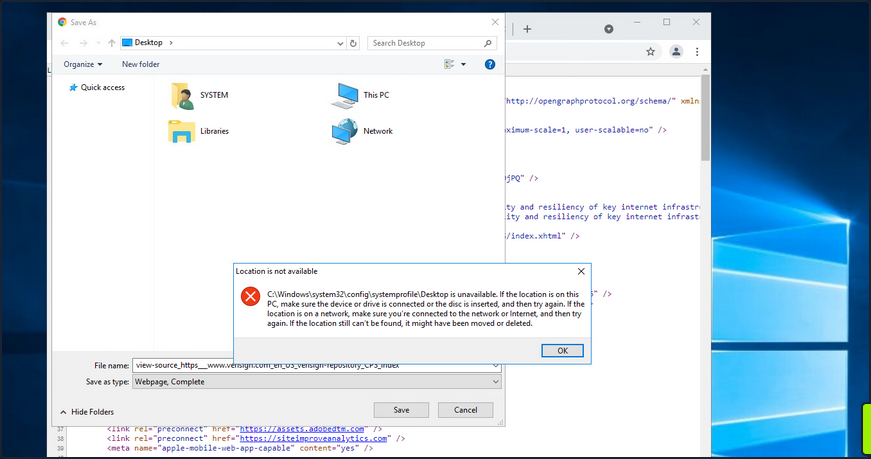Collapse the folder pane with Hide Folders
Image resolution: width=871 pixels, height=459 pixels.
pyautogui.click(x=87, y=412)
